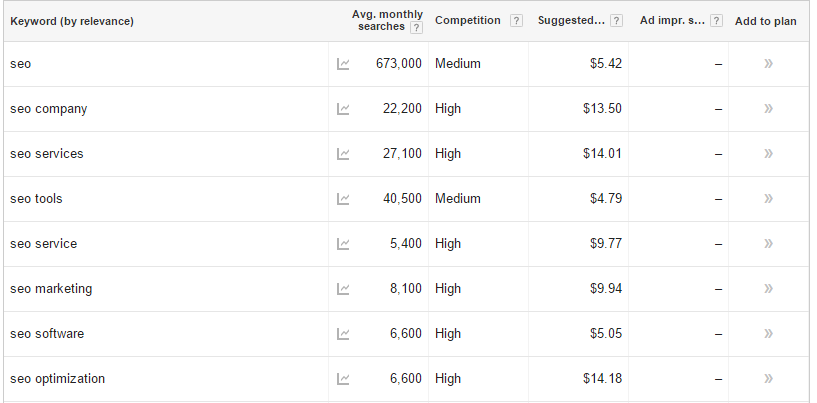
Task: Sort table by Competition column
Action: pyautogui.click(x=467, y=20)
